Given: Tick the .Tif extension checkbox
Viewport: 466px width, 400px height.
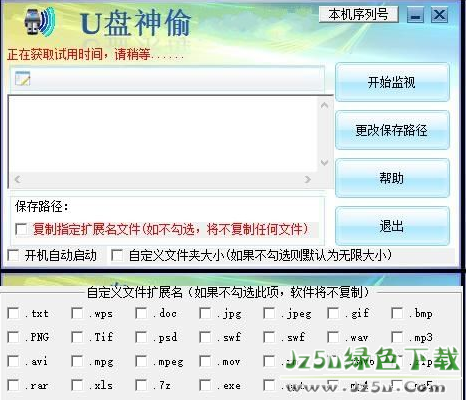Looking at the screenshot, I should 77,337.
